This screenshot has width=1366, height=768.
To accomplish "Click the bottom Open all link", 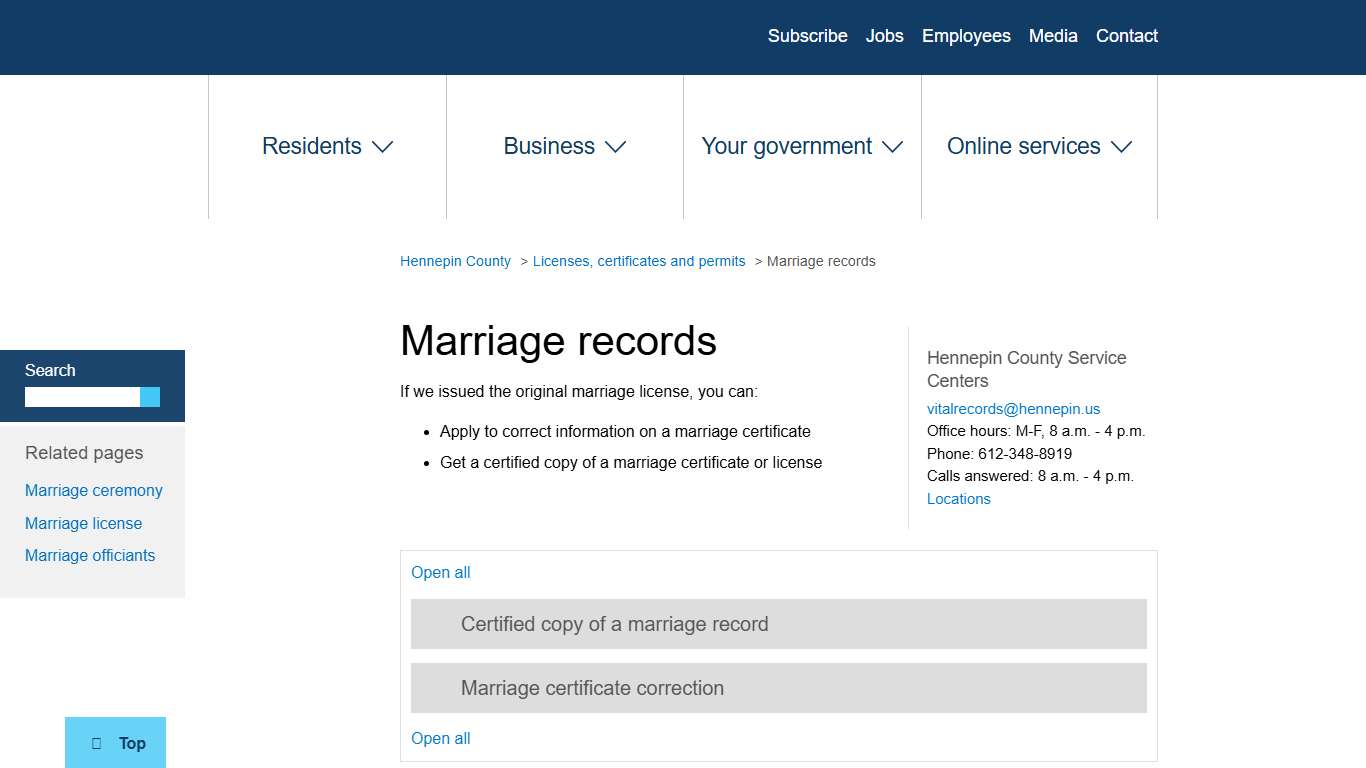I will coord(440,738).
